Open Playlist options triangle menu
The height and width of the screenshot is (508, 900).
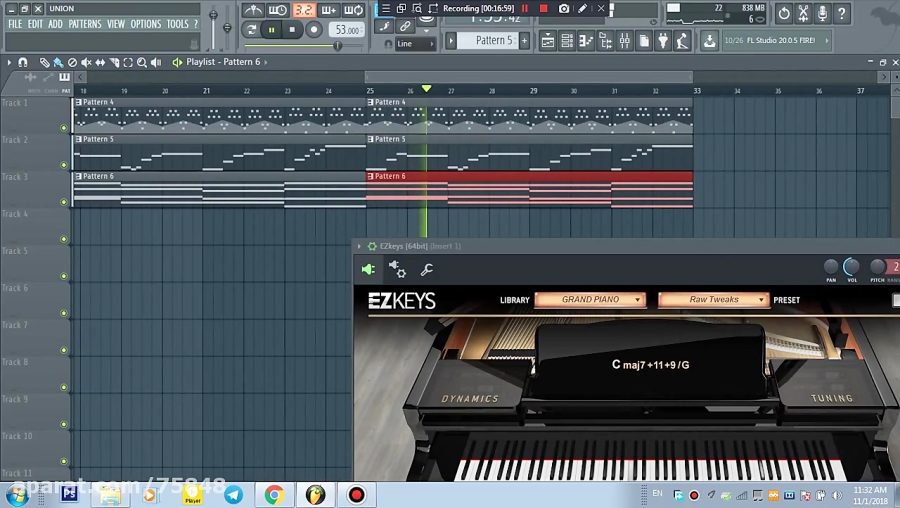click(x=9, y=62)
